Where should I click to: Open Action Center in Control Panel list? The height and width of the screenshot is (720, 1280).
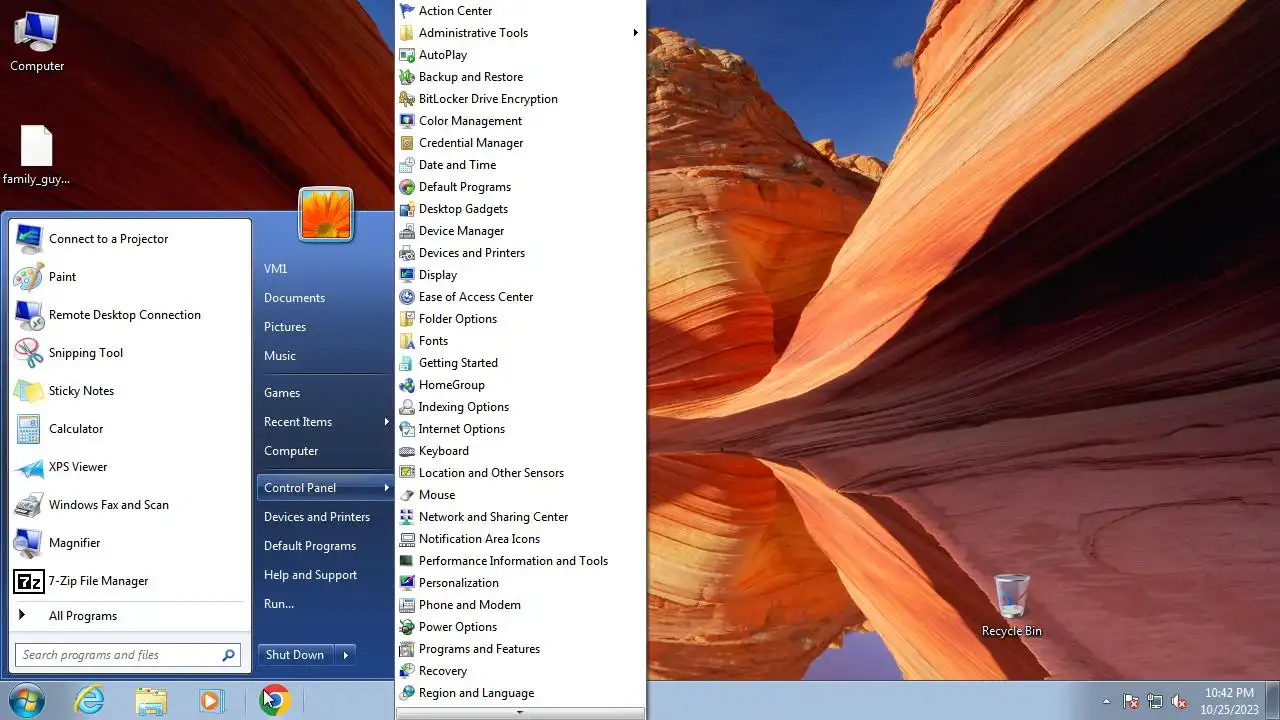point(520,11)
